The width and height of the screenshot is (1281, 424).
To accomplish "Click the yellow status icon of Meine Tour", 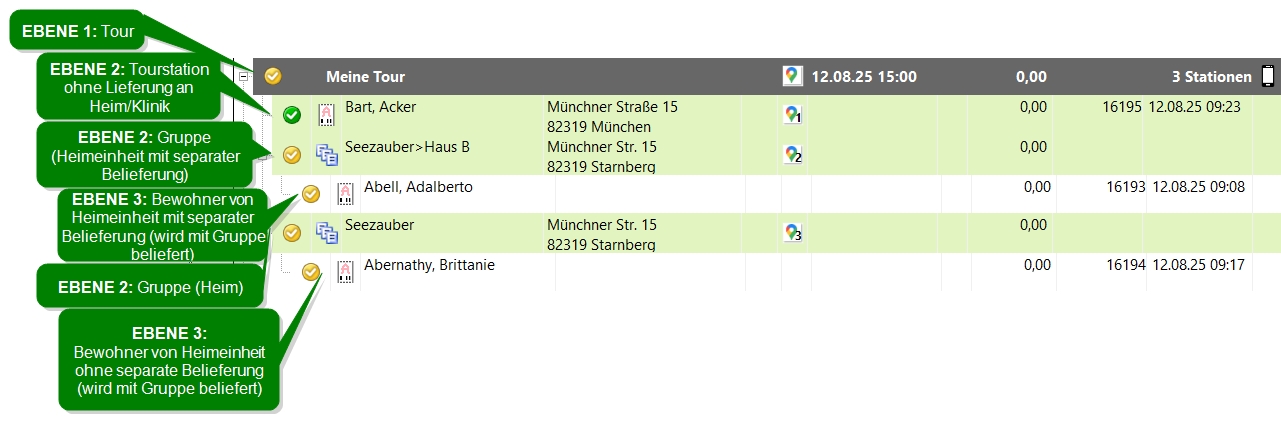I will [x=273, y=75].
